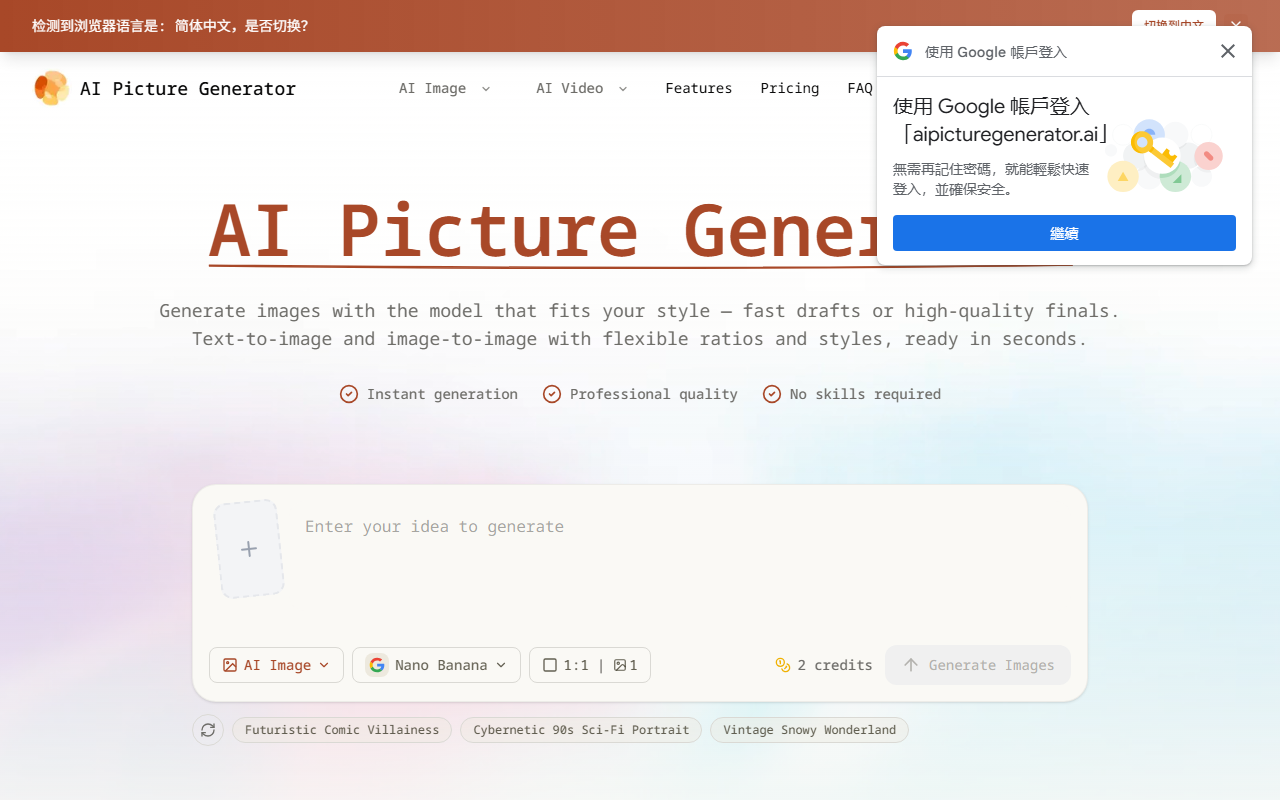The width and height of the screenshot is (1280, 800).
Task: Click the 'Text-to-image and image-to-image' subtitle line
Action: (639, 339)
